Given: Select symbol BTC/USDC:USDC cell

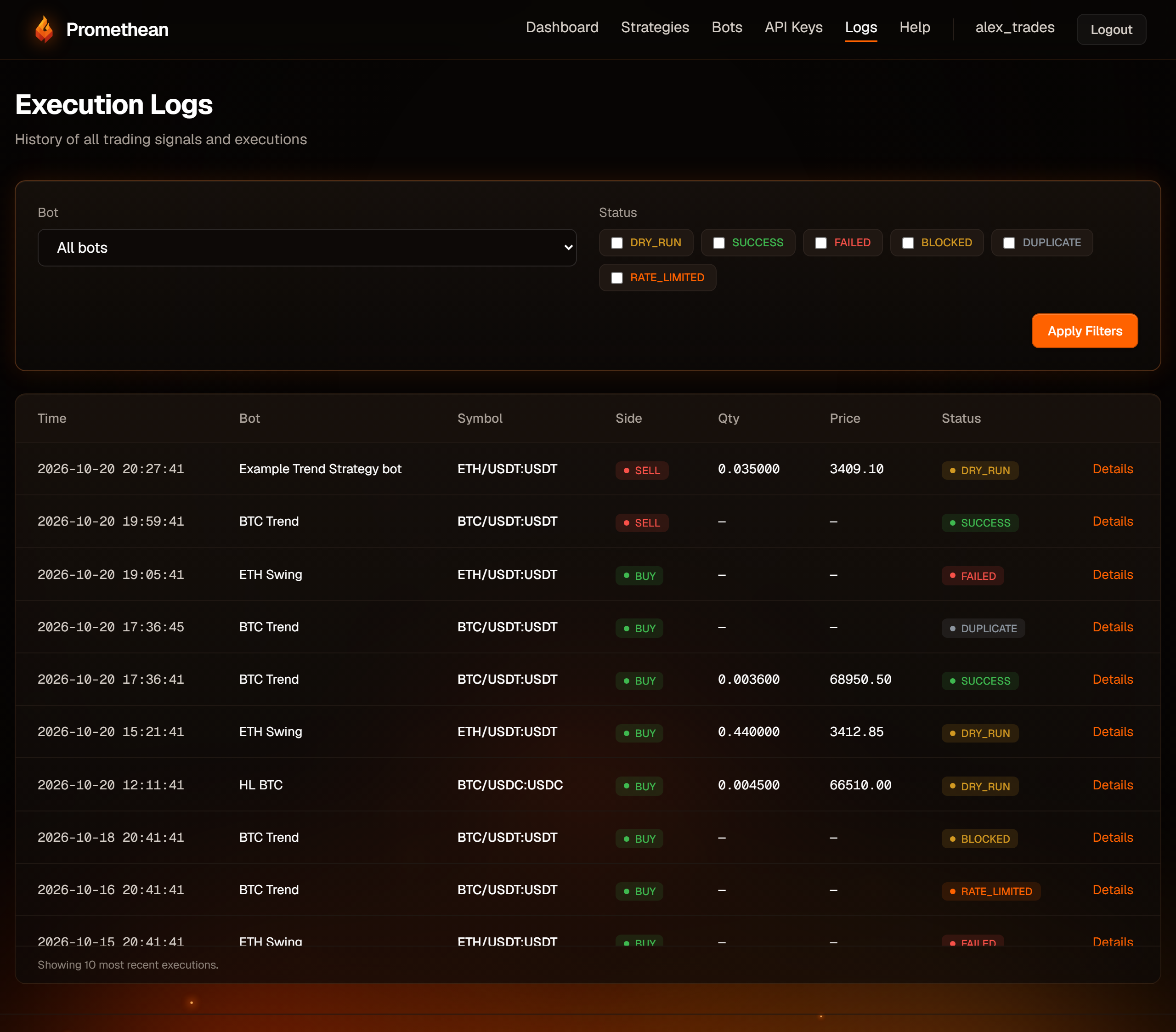Looking at the screenshot, I should 510,785.
